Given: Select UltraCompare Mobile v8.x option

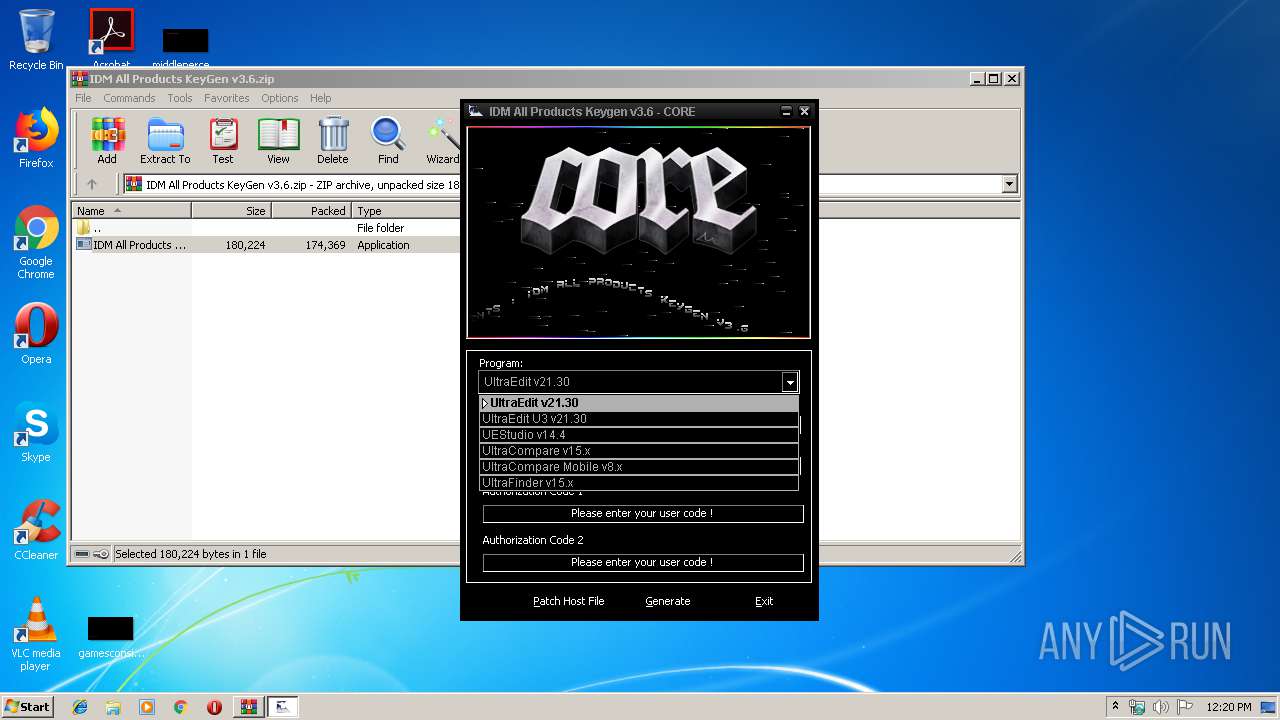Looking at the screenshot, I should tap(639, 467).
